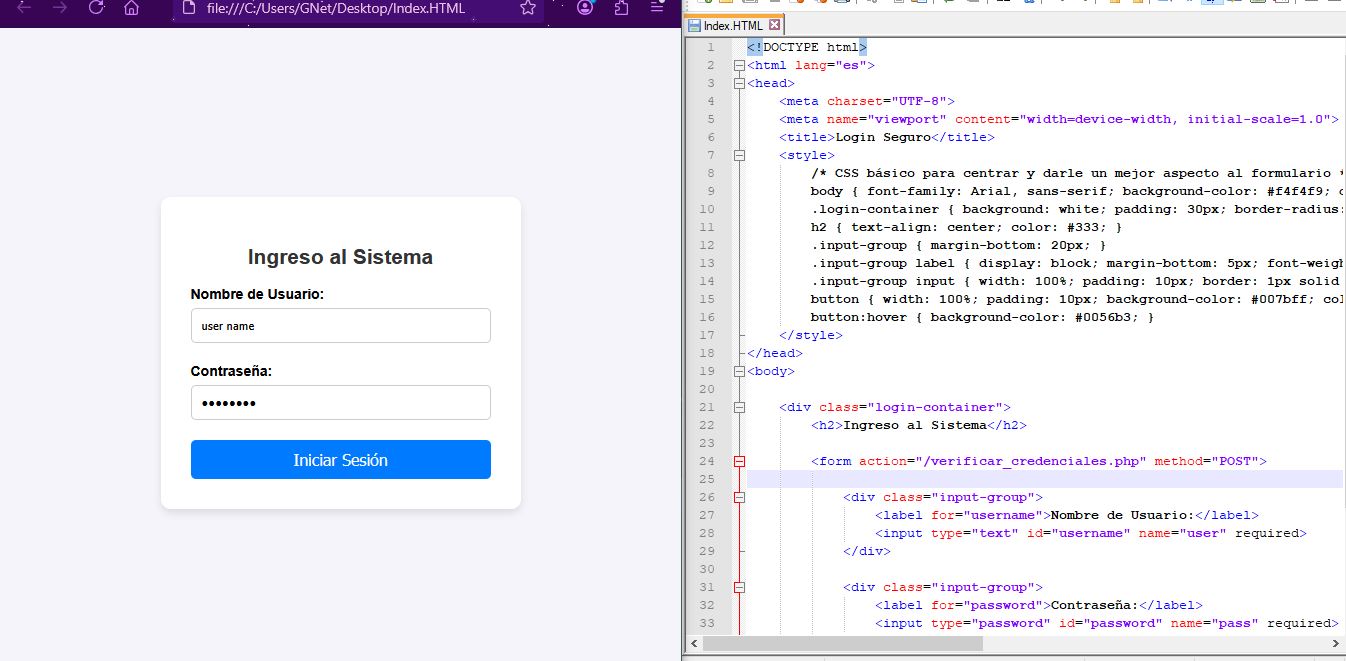Open the browser account profile icon
Viewport: 1346px width, 661px height.
click(585, 8)
